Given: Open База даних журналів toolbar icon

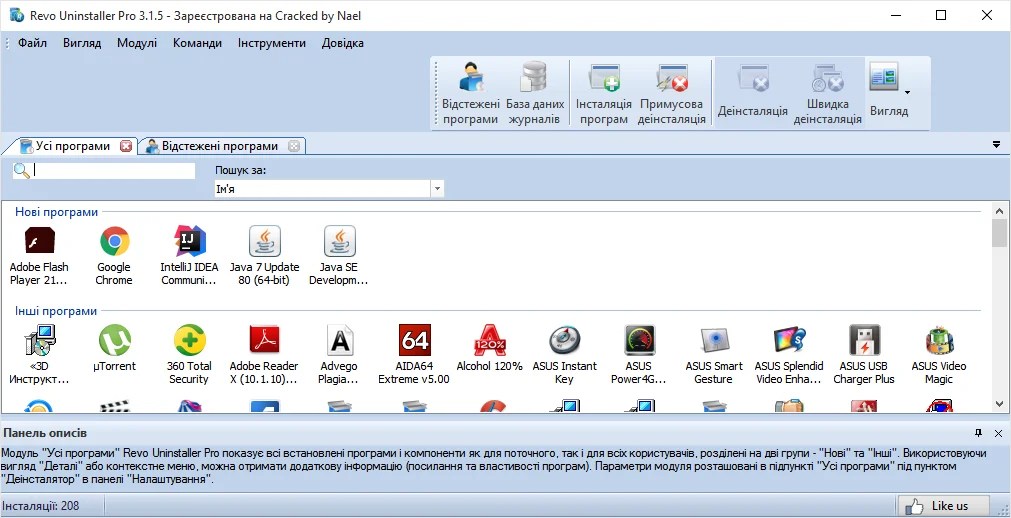Looking at the screenshot, I should click(x=535, y=94).
